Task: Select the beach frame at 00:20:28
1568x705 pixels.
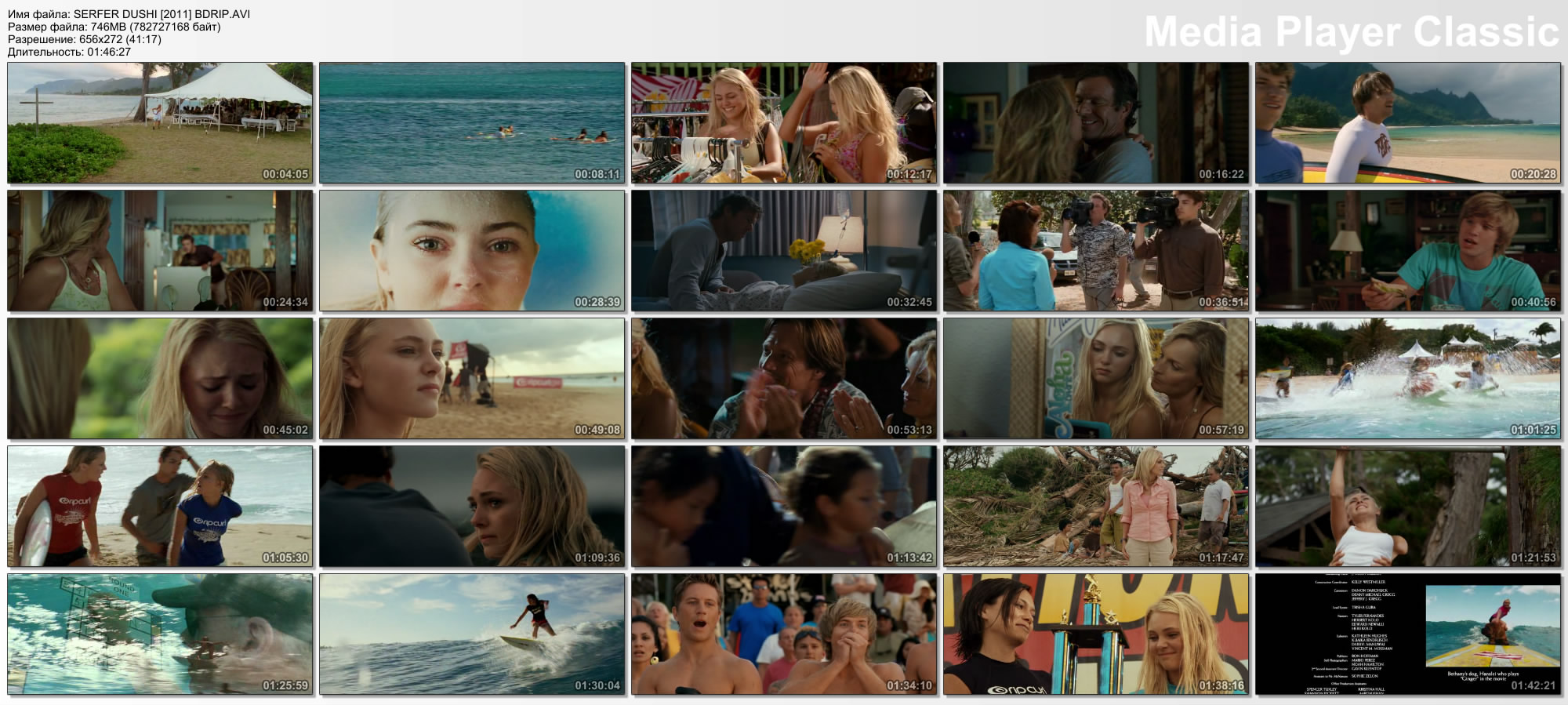Action: (x=1408, y=123)
